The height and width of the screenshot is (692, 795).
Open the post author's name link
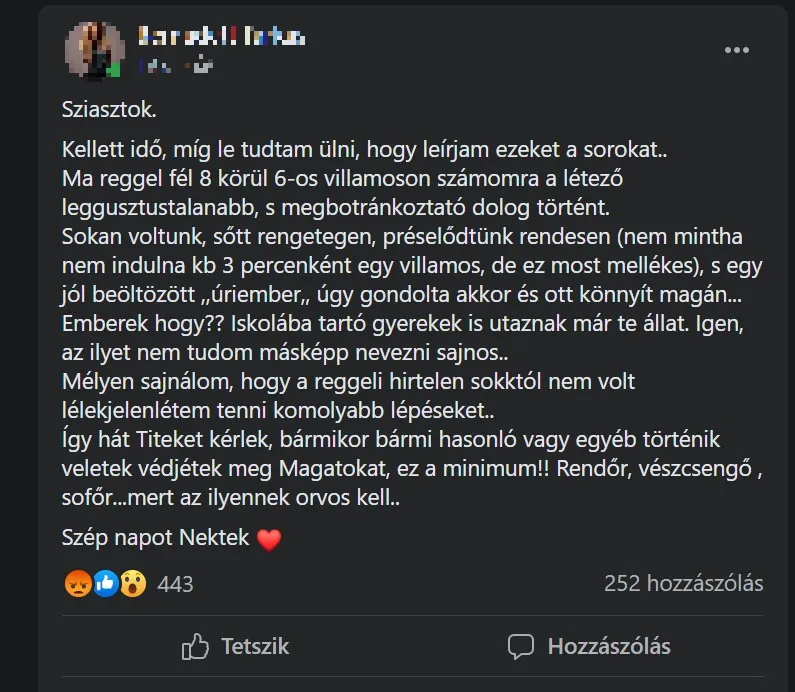pos(221,37)
